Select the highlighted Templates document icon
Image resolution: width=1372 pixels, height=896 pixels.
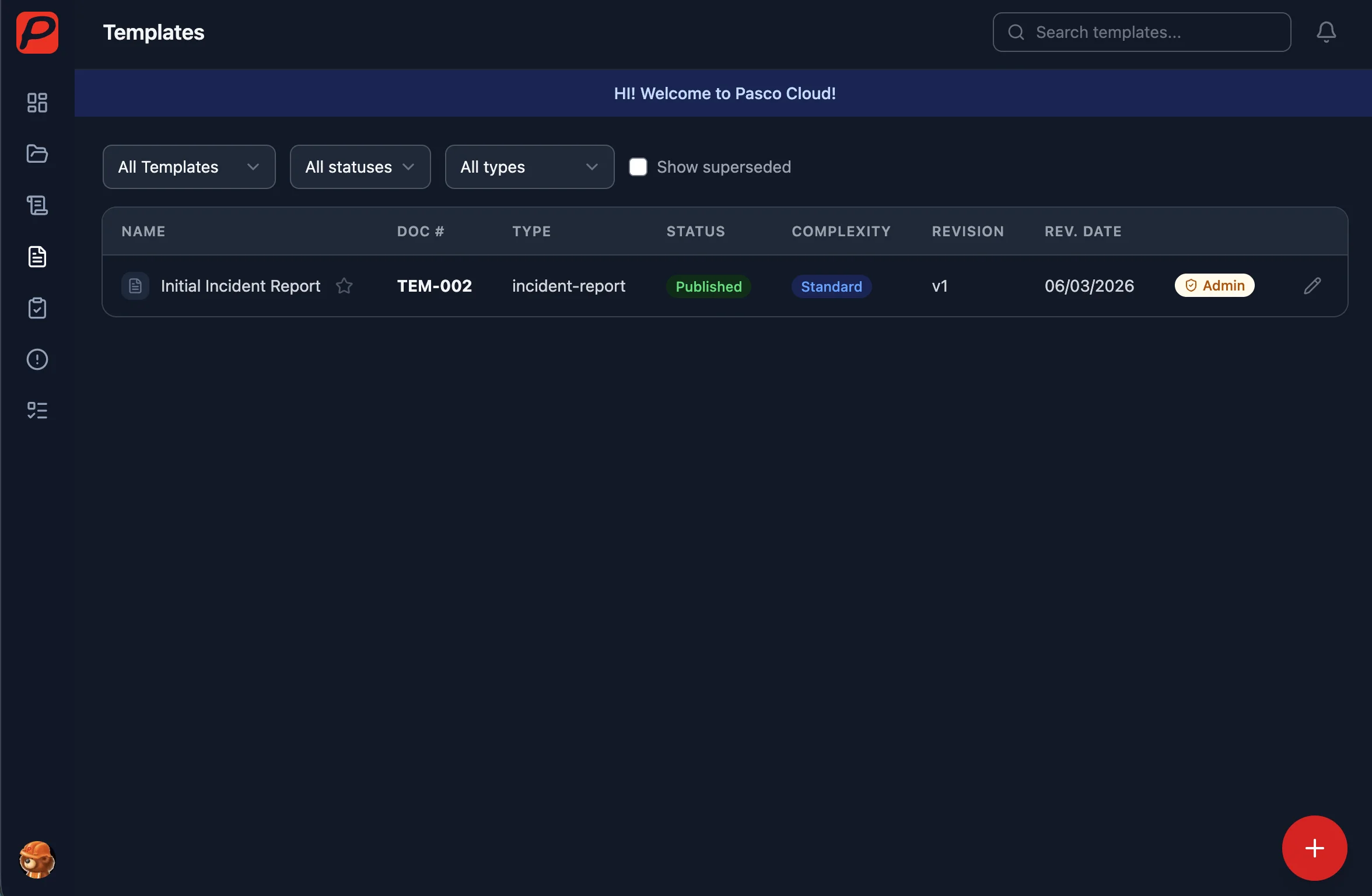tap(37, 257)
